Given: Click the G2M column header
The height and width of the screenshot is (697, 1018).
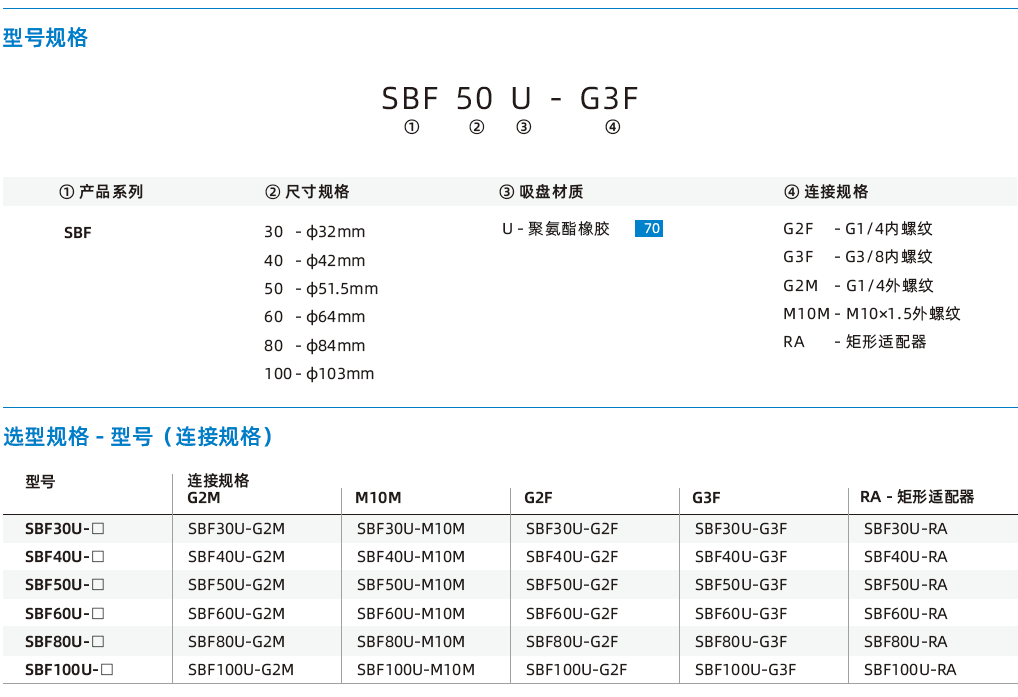Looking at the screenshot, I should coord(204,498).
